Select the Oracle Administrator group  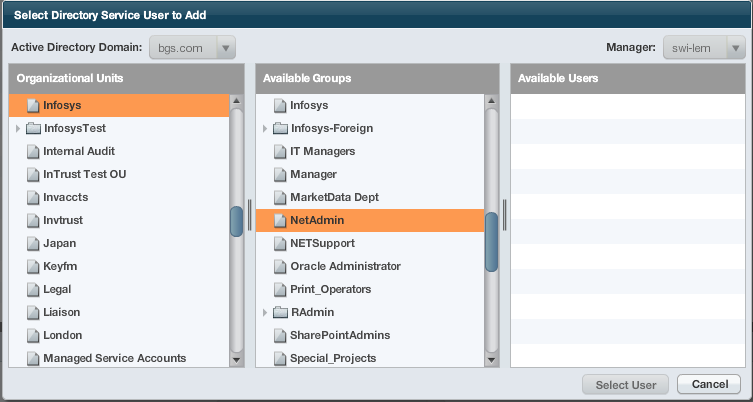[x=370, y=267]
